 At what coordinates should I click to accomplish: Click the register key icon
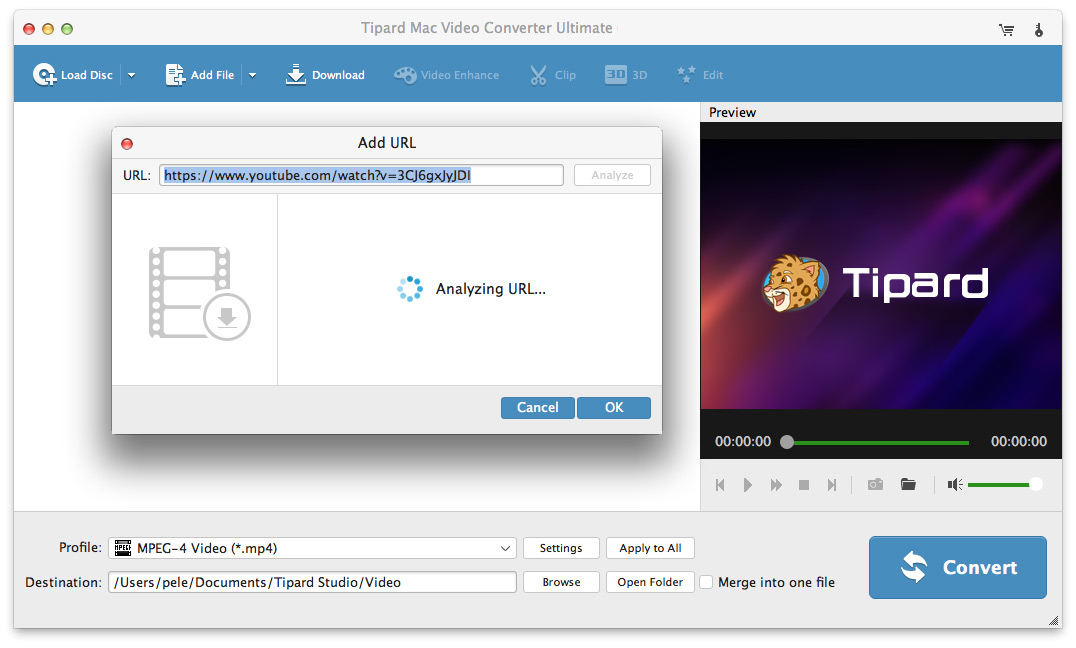(1039, 30)
